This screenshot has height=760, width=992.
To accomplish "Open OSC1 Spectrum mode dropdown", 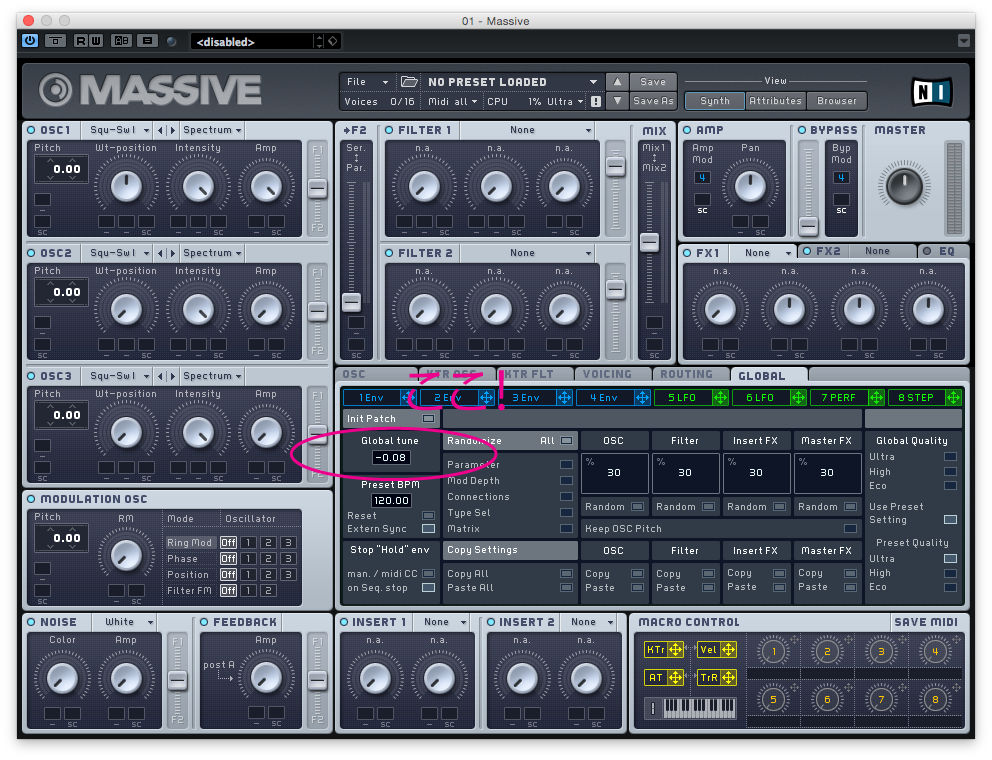I will [212, 130].
